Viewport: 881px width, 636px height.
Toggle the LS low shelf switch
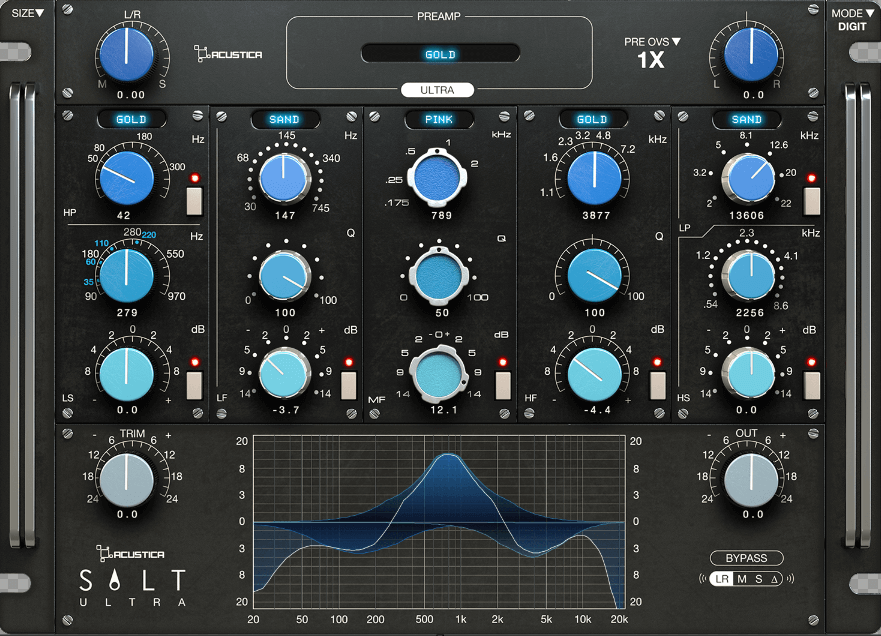point(194,385)
